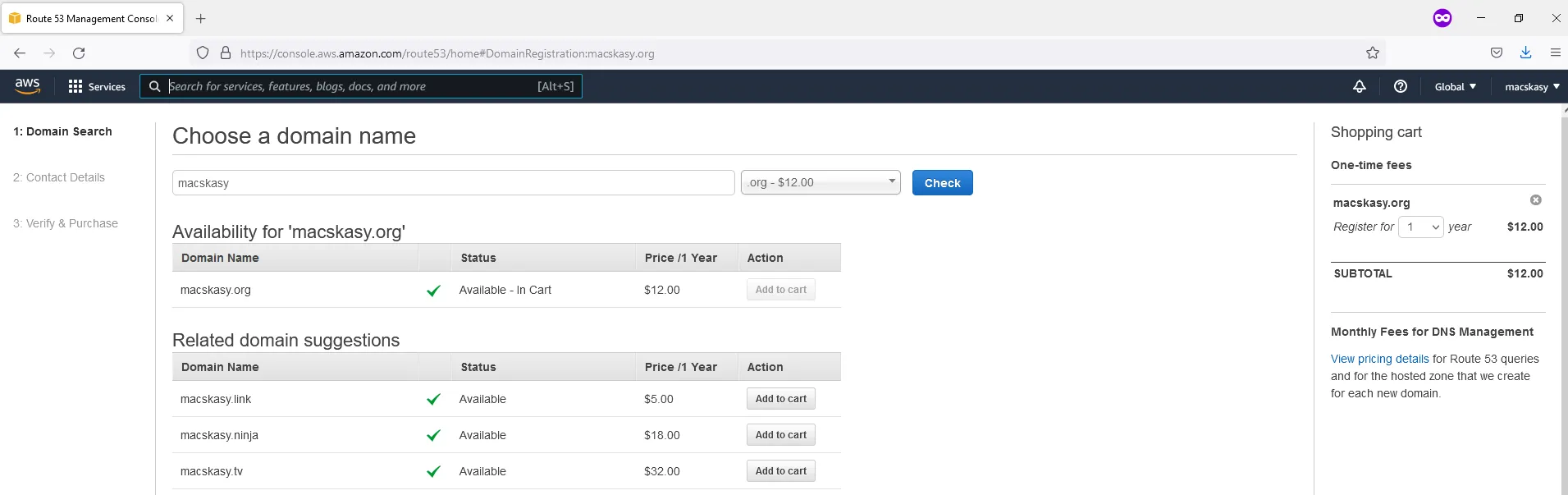Show site security padlock info
This screenshot has height=495, width=1568.
(x=226, y=53)
